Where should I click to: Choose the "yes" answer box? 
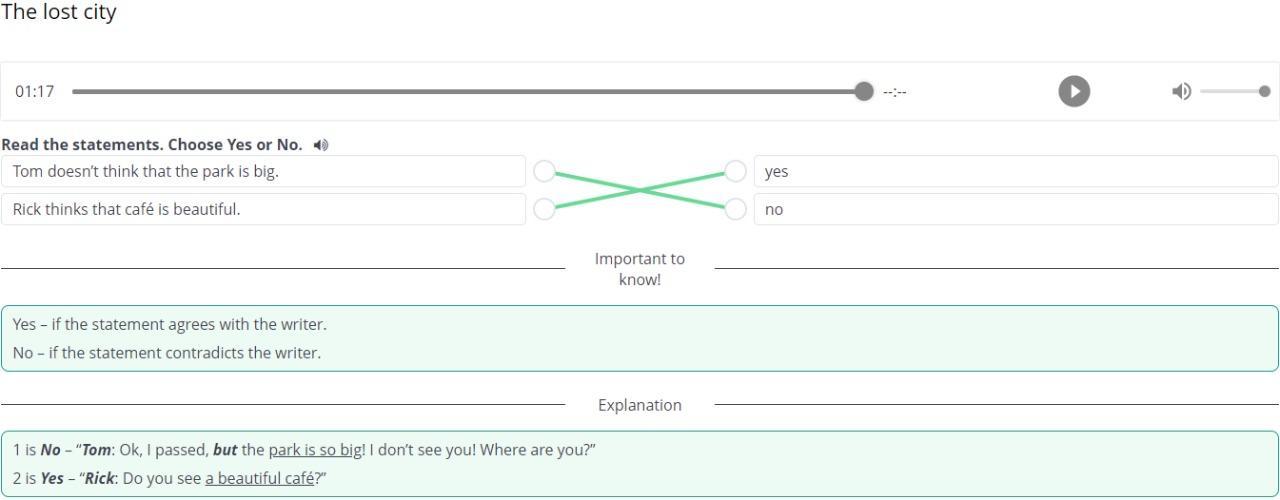pyautogui.click(x=1015, y=171)
